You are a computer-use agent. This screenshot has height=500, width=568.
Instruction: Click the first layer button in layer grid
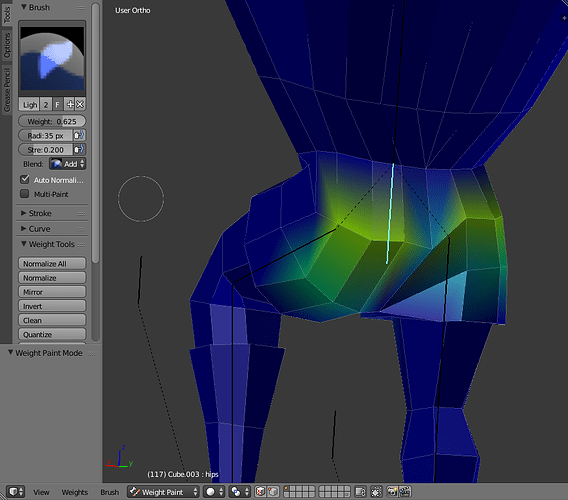click(287, 489)
